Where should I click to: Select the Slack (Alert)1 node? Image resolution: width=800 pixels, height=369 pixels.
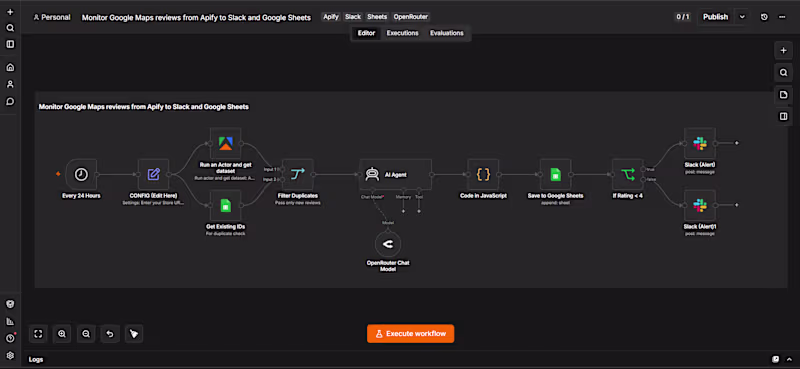[x=699, y=205]
